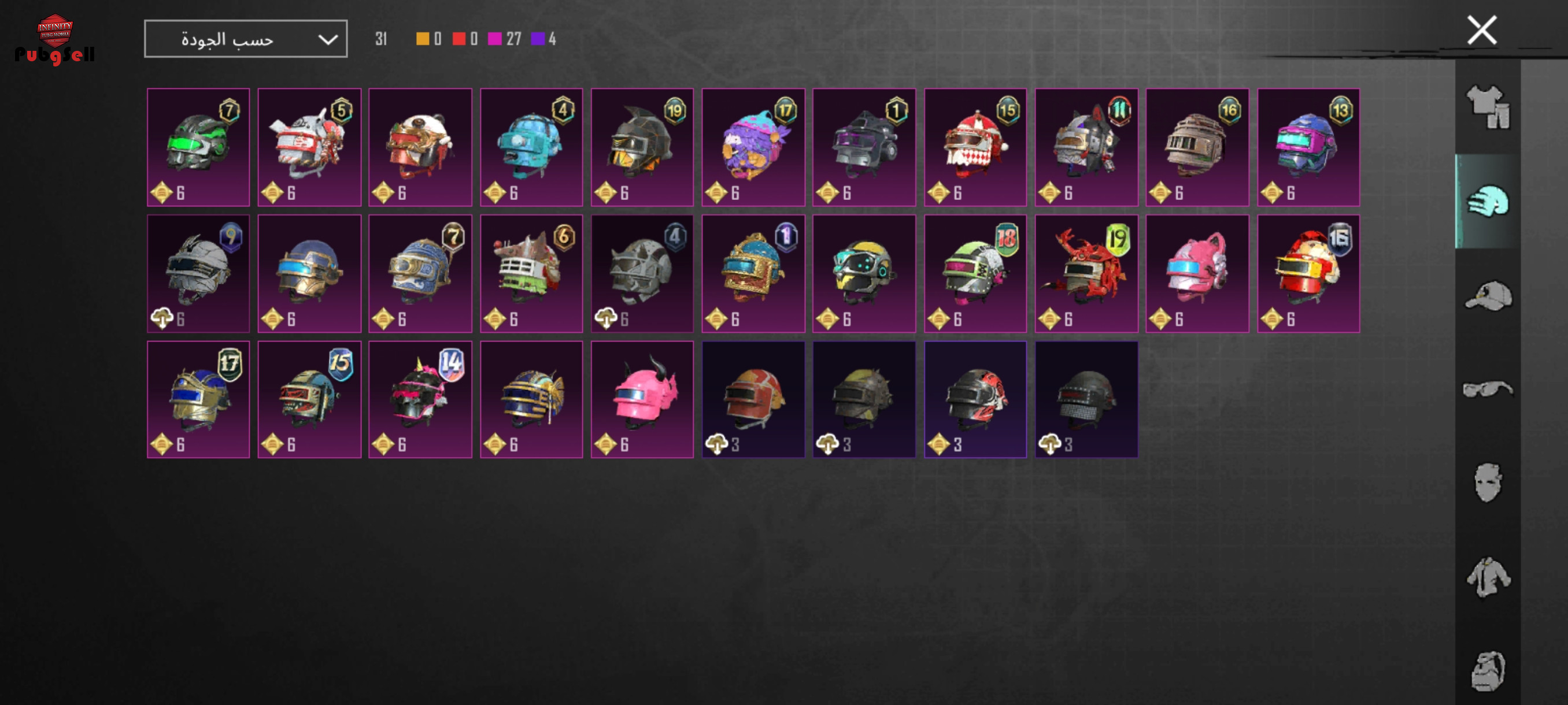
Task: Open the jacket category icon
Action: coord(1488,577)
